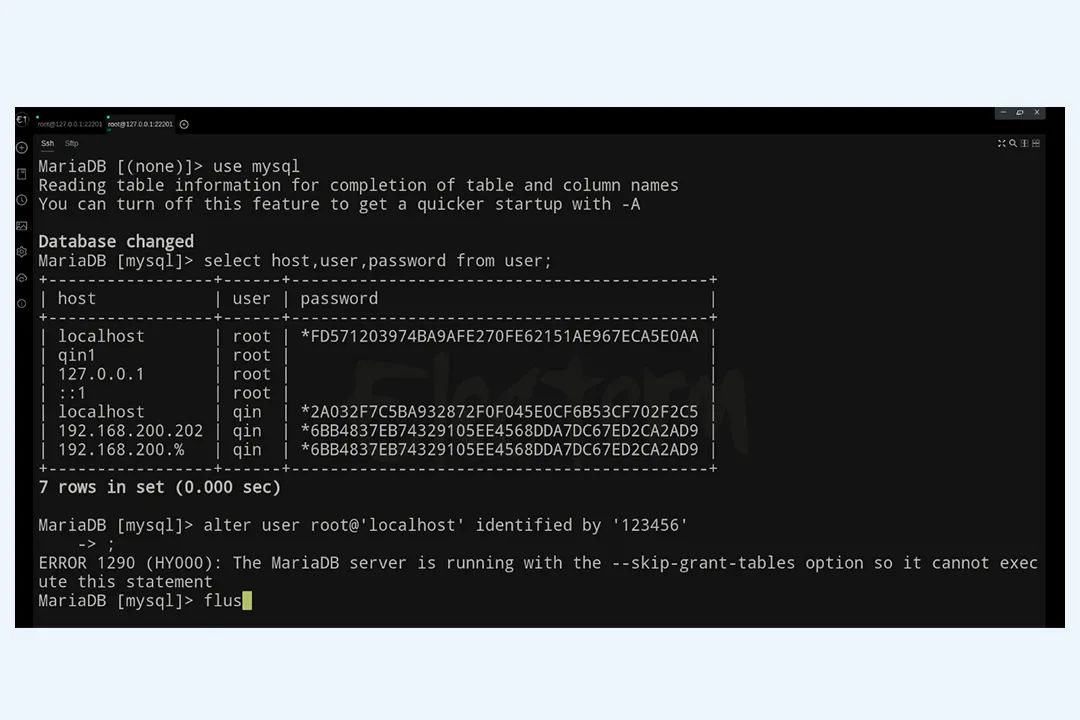This screenshot has height=720, width=1080.
Task: Open terminal themes picture icon
Action: (22, 225)
